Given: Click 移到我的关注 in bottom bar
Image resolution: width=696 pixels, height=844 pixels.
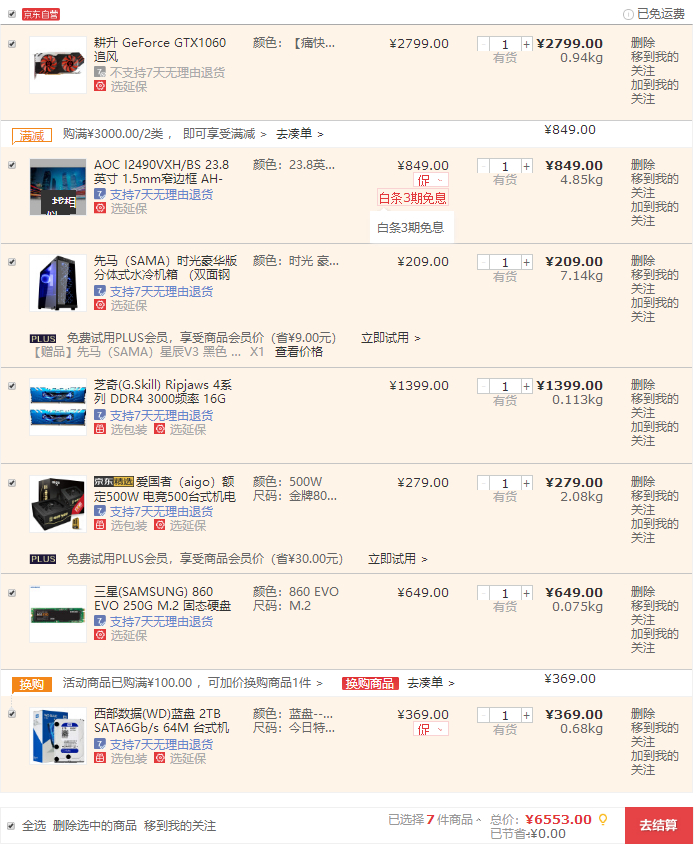Looking at the screenshot, I should point(180,826).
